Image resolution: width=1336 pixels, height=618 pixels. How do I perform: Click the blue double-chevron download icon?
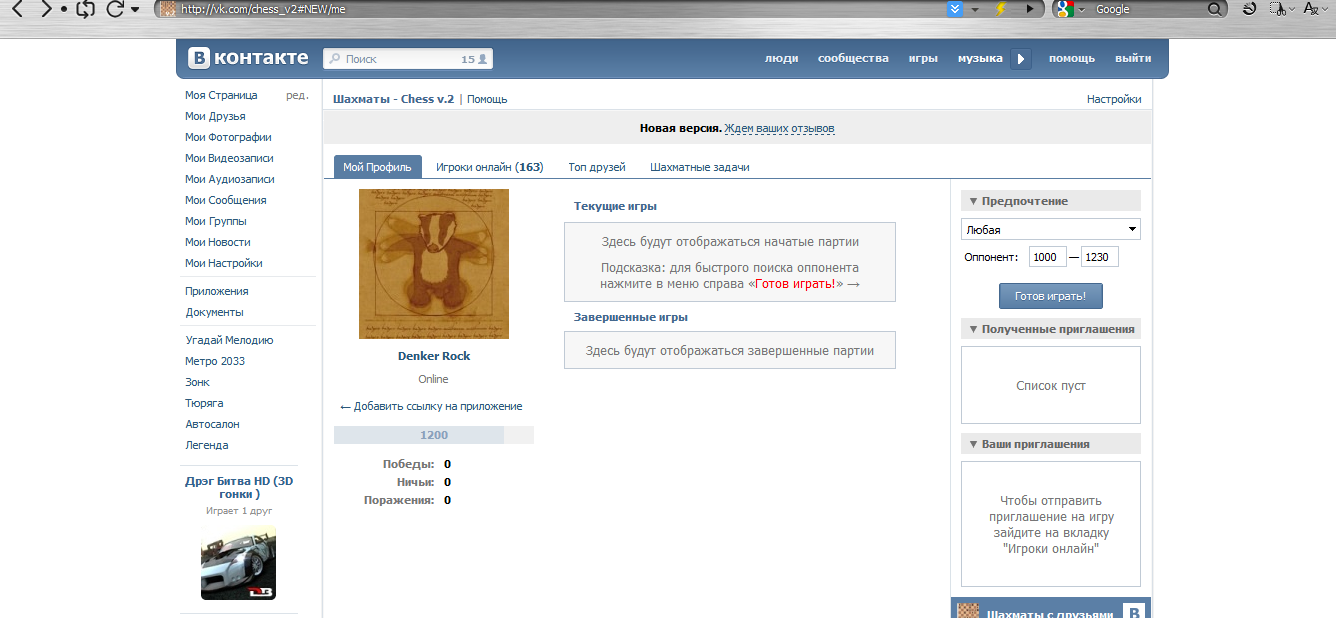955,9
